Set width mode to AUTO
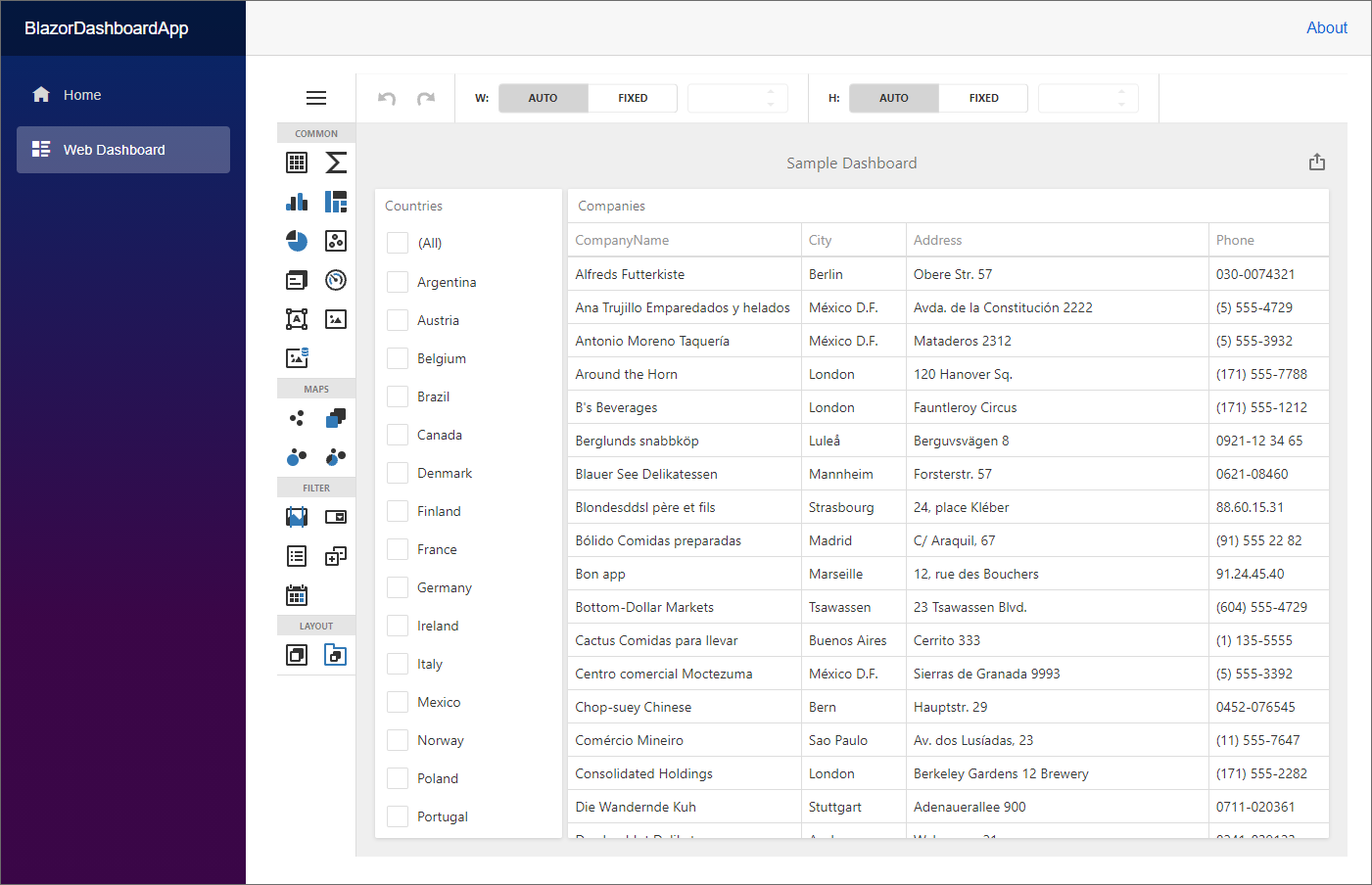This screenshot has height=885, width=1372. click(544, 98)
